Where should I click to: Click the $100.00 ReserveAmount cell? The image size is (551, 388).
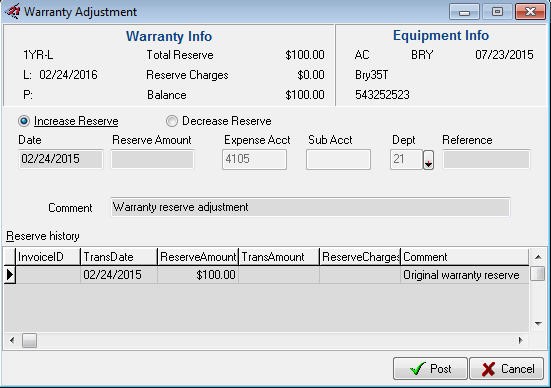click(198, 275)
